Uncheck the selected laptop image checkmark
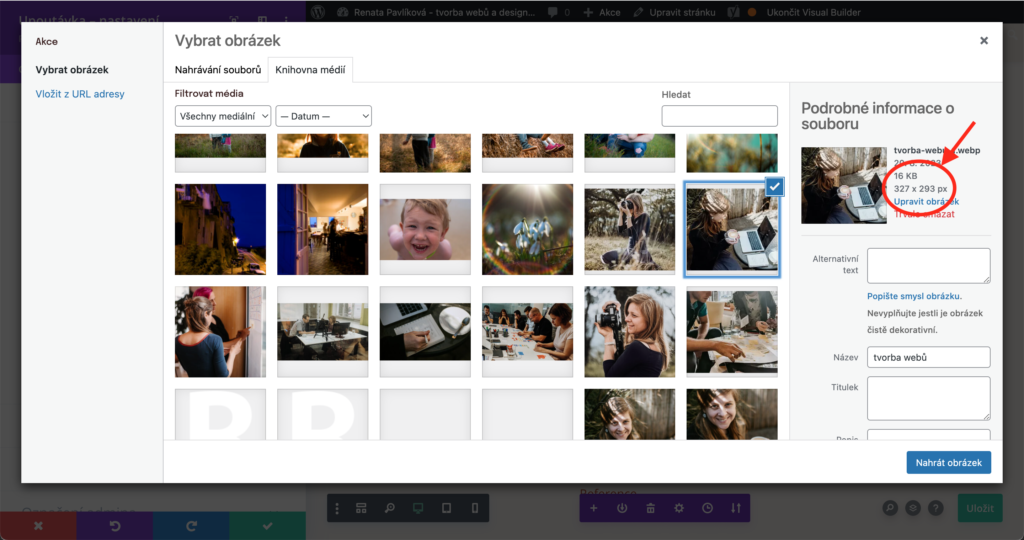 pos(774,186)
